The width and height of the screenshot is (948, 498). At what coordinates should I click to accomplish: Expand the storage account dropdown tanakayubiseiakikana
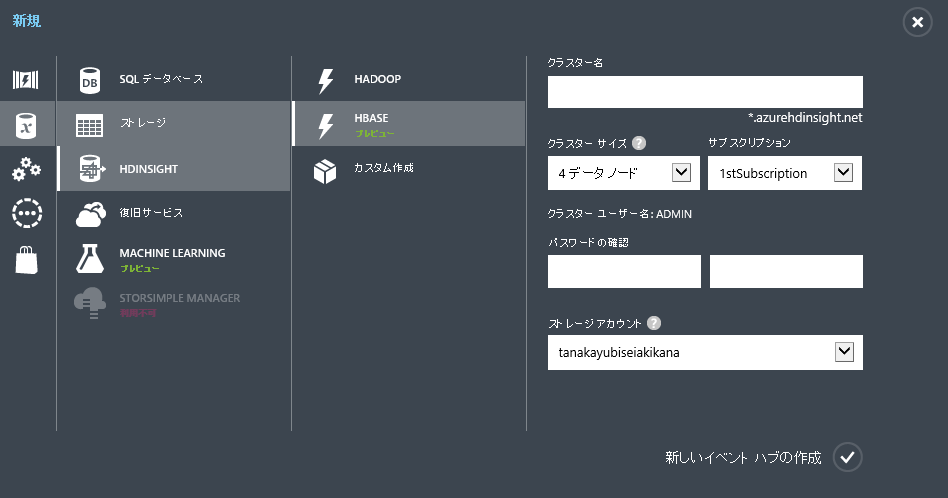pos(843,352)
